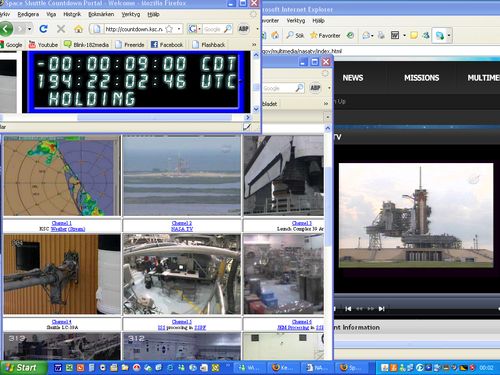Click the Google search box in the middle Firefox window
Image resolution: width=500 pixels, height=375 pixels.
279,88
